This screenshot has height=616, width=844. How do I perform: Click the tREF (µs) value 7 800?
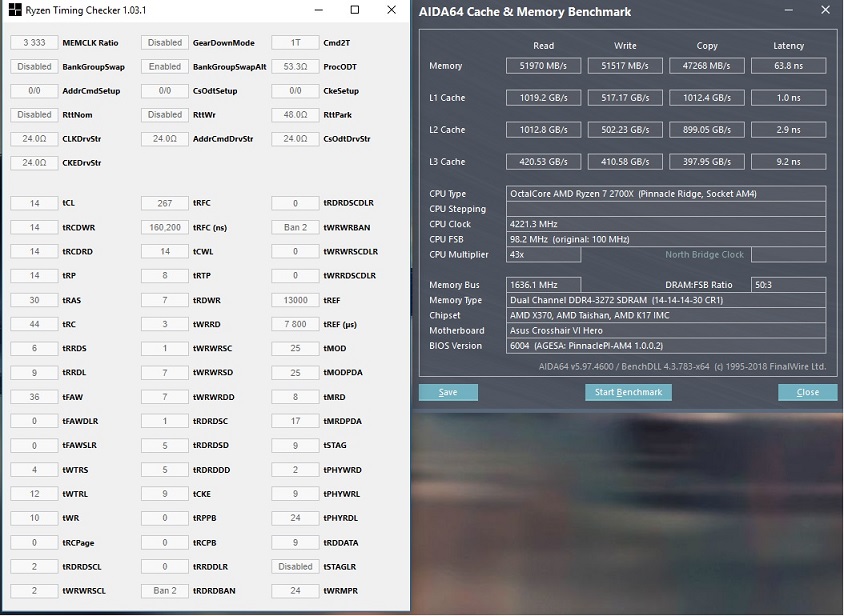click(295, 324)
